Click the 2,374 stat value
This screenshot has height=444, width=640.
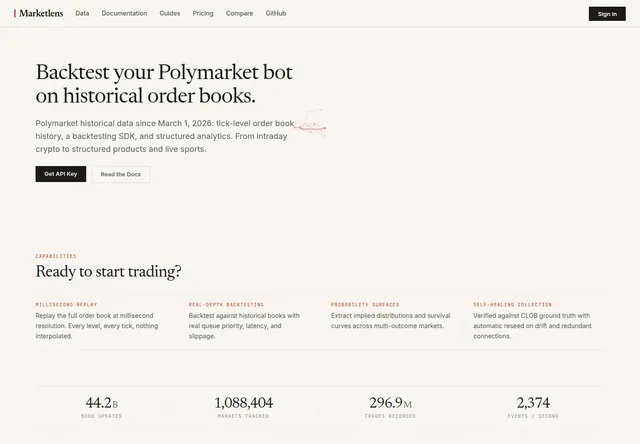(533, 403)
